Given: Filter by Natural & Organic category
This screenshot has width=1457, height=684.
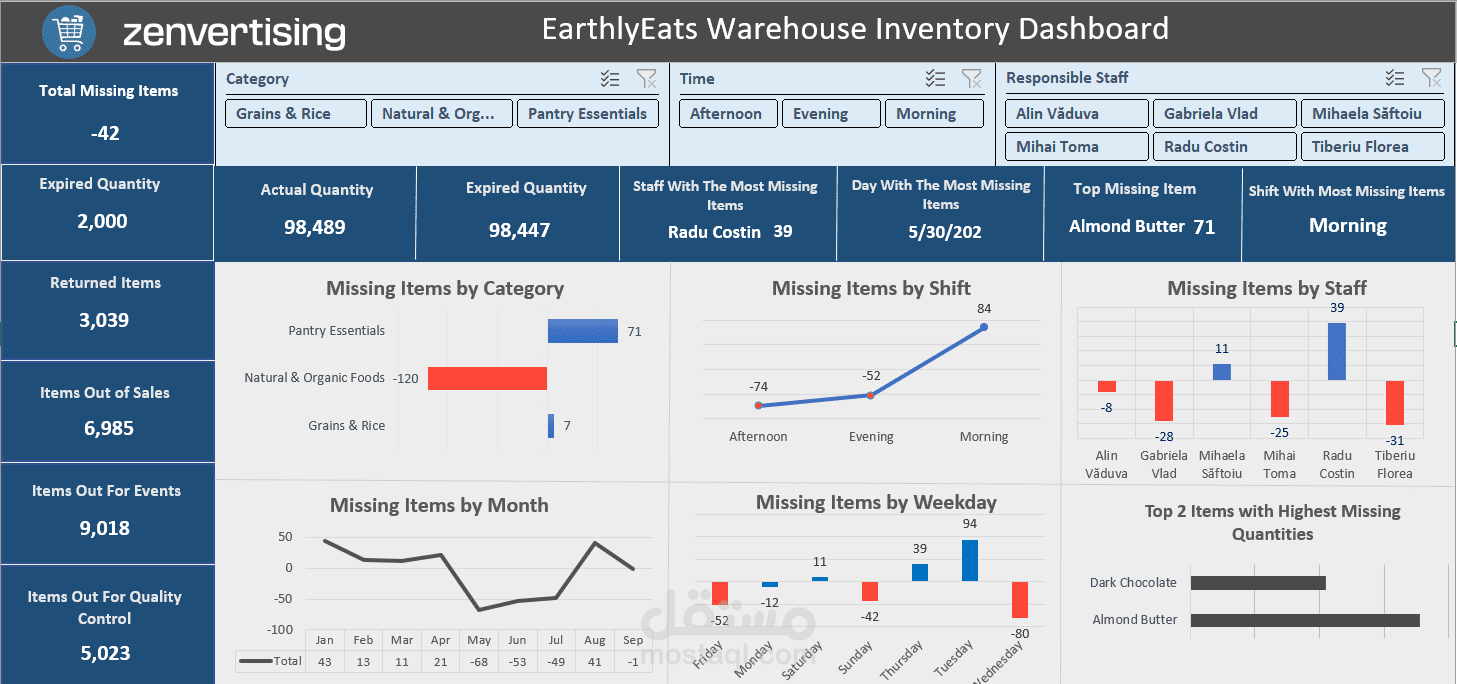Looking at the screenshot, I should coord(442,114).
